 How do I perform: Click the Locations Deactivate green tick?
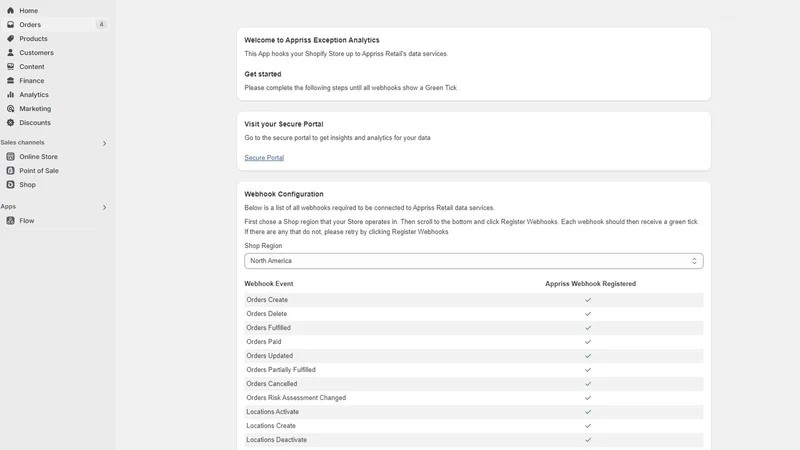point(588,440)
